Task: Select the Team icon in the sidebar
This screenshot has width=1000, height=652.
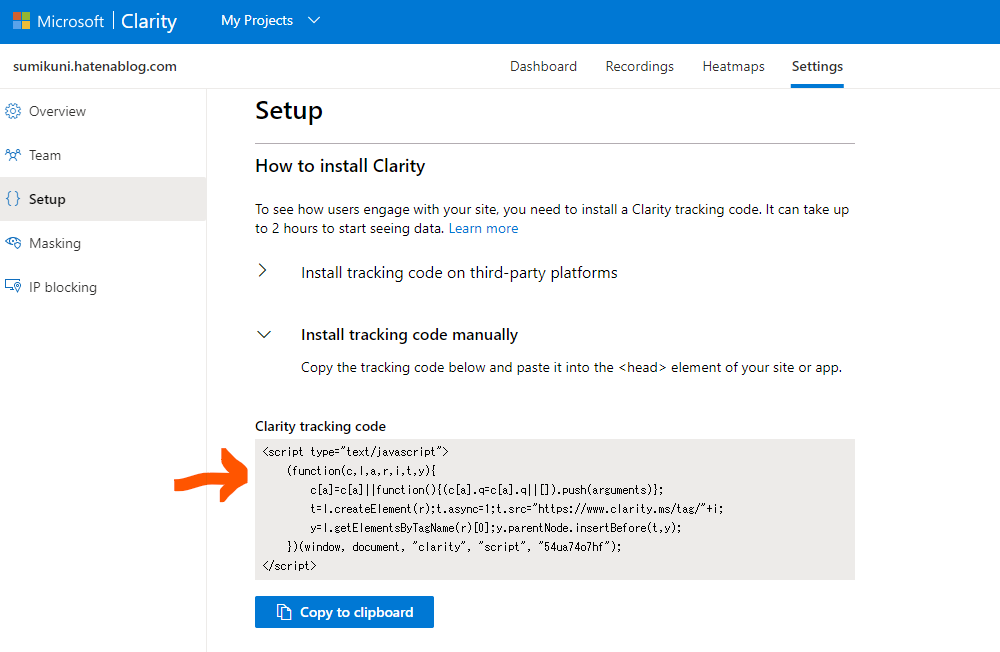Action: click(14, 155)
